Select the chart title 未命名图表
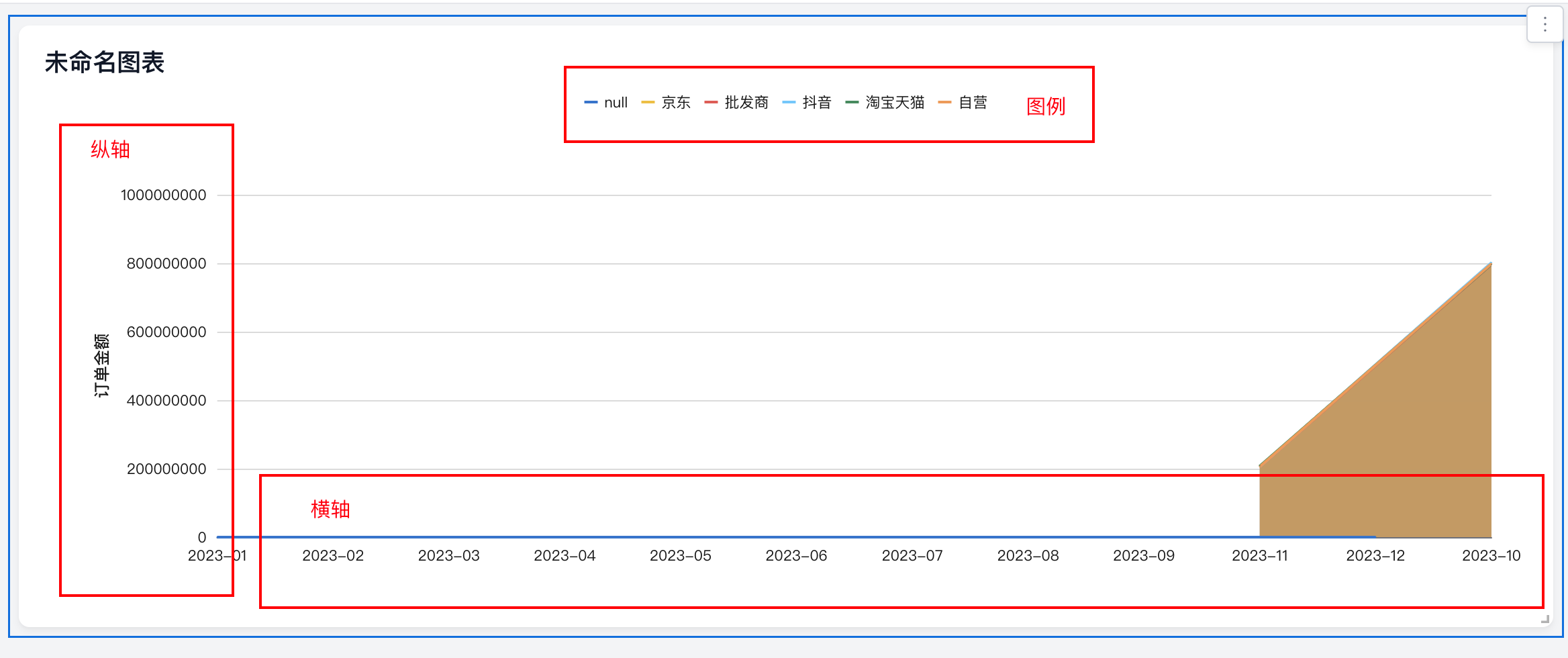This screenshot has height=658, width=1568. (104, 62)
